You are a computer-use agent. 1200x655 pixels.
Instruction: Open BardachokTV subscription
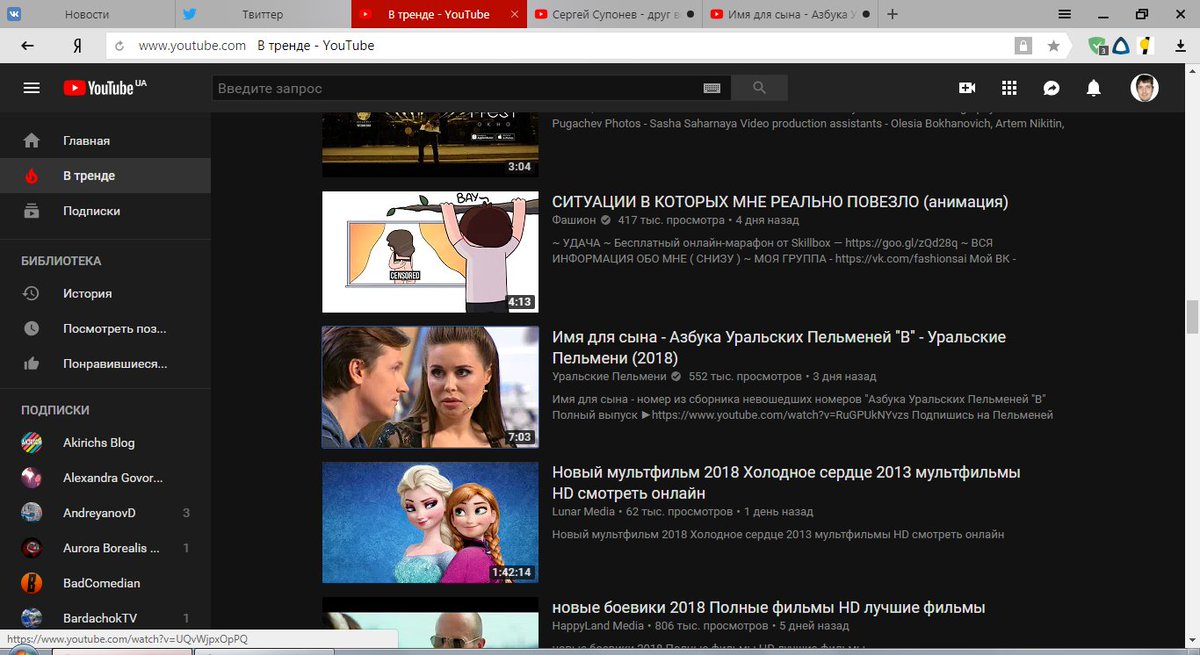coord(105,618)
